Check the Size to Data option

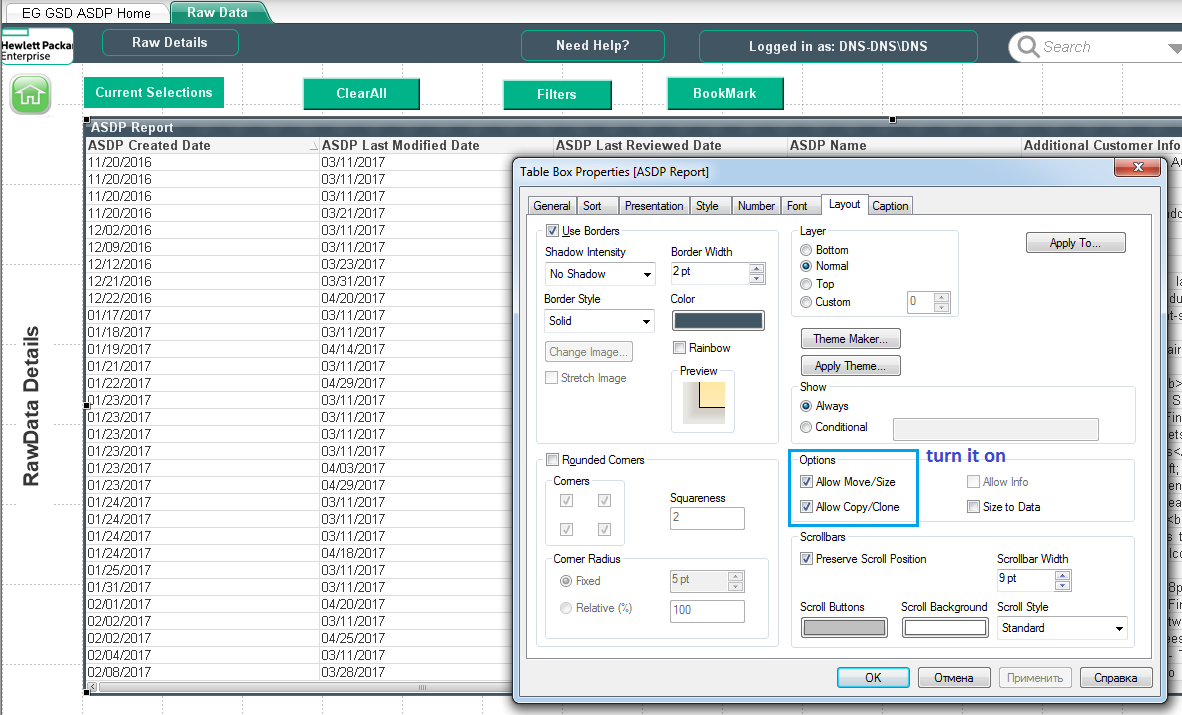(973, 507)
